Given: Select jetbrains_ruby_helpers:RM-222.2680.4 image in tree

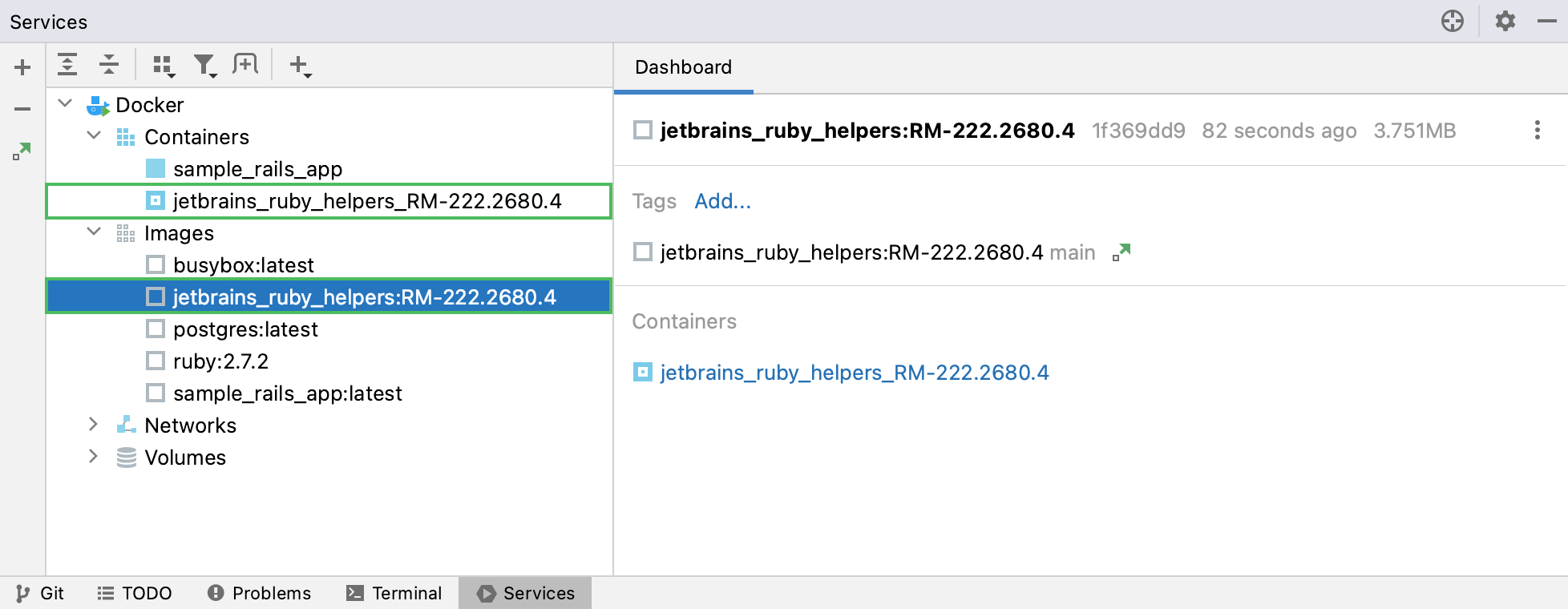Looking at the screenshot, I should tap(364, 297).
